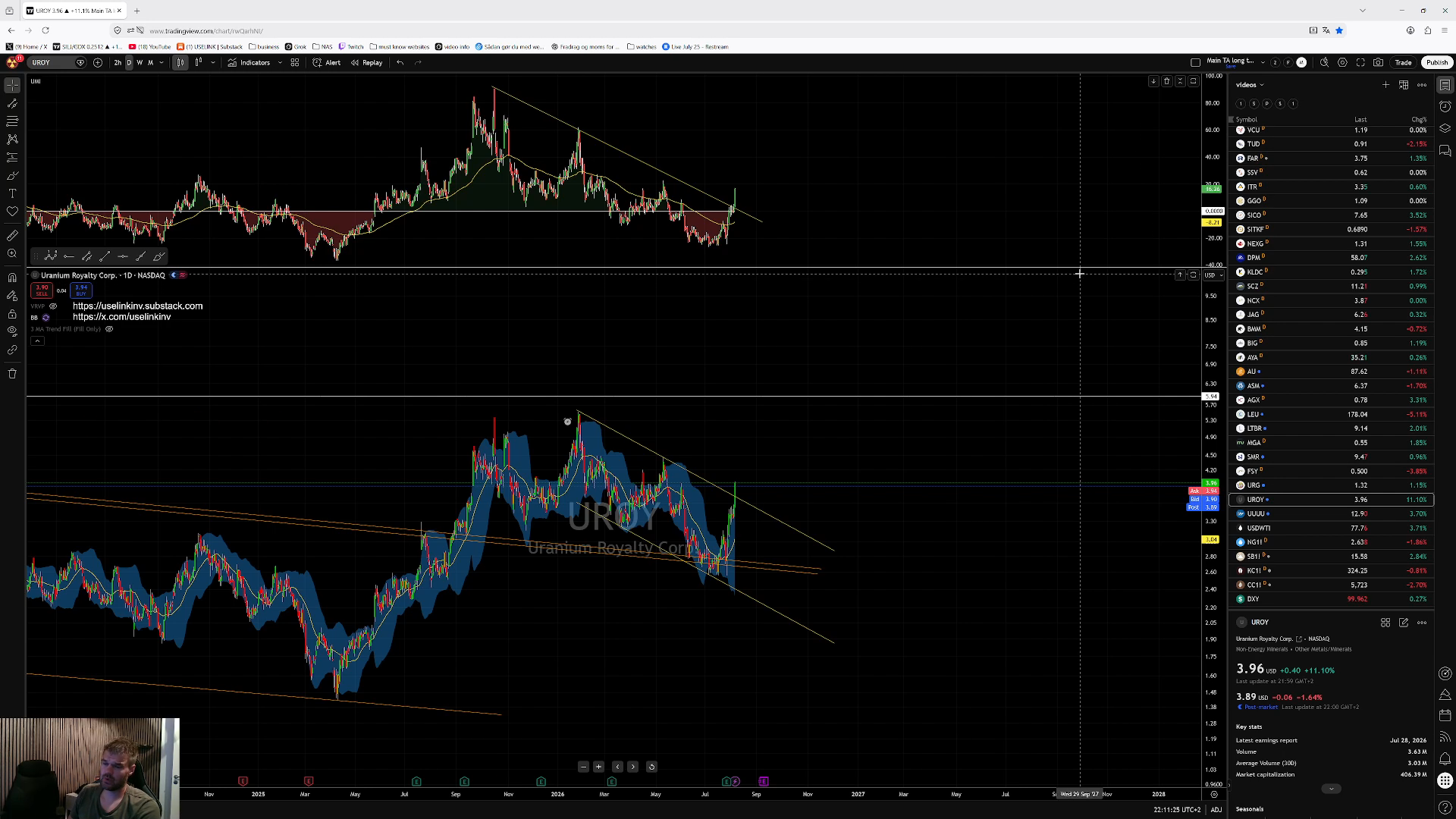Take a chart snapshot with camera icon

pos(1379,63)
